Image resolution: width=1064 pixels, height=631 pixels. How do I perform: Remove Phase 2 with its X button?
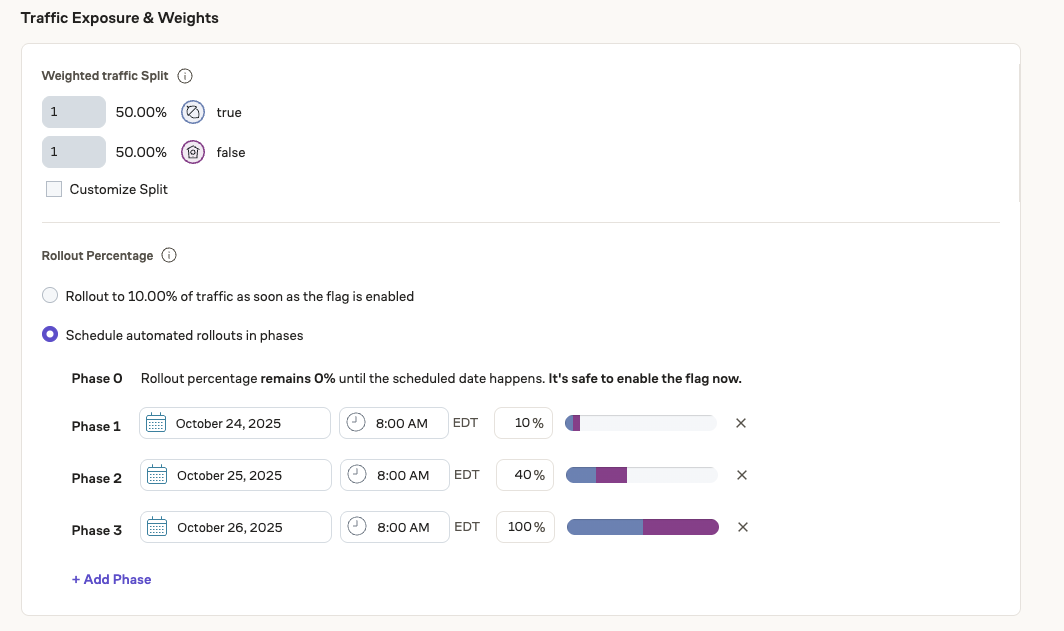pos(741,475)
